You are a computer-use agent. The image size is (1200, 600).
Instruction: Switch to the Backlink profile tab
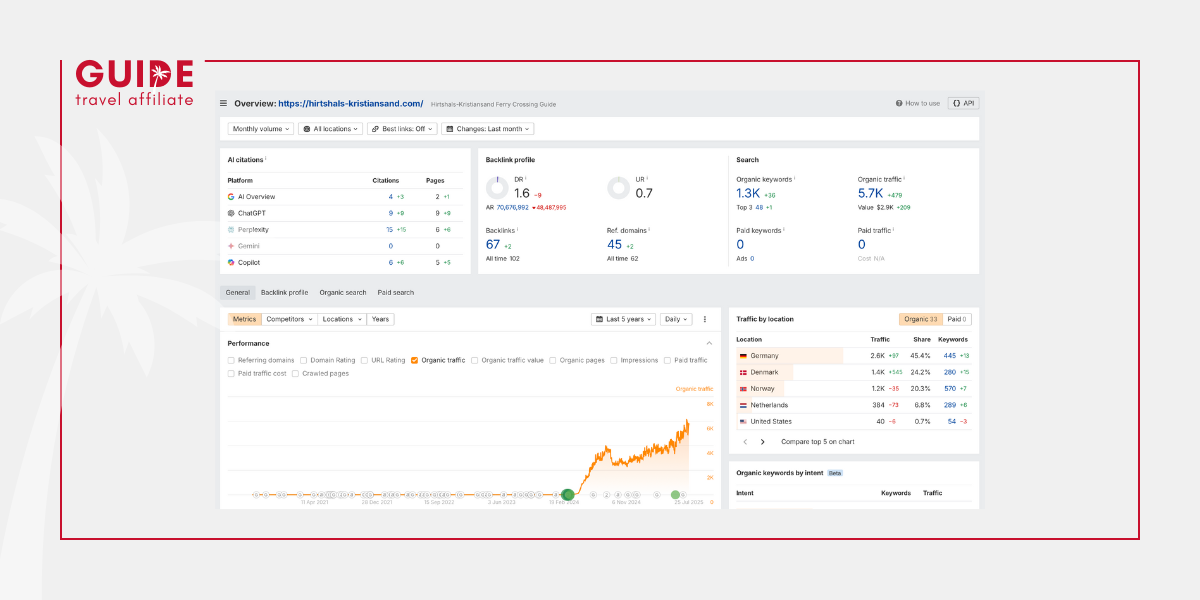pos(284,292)
